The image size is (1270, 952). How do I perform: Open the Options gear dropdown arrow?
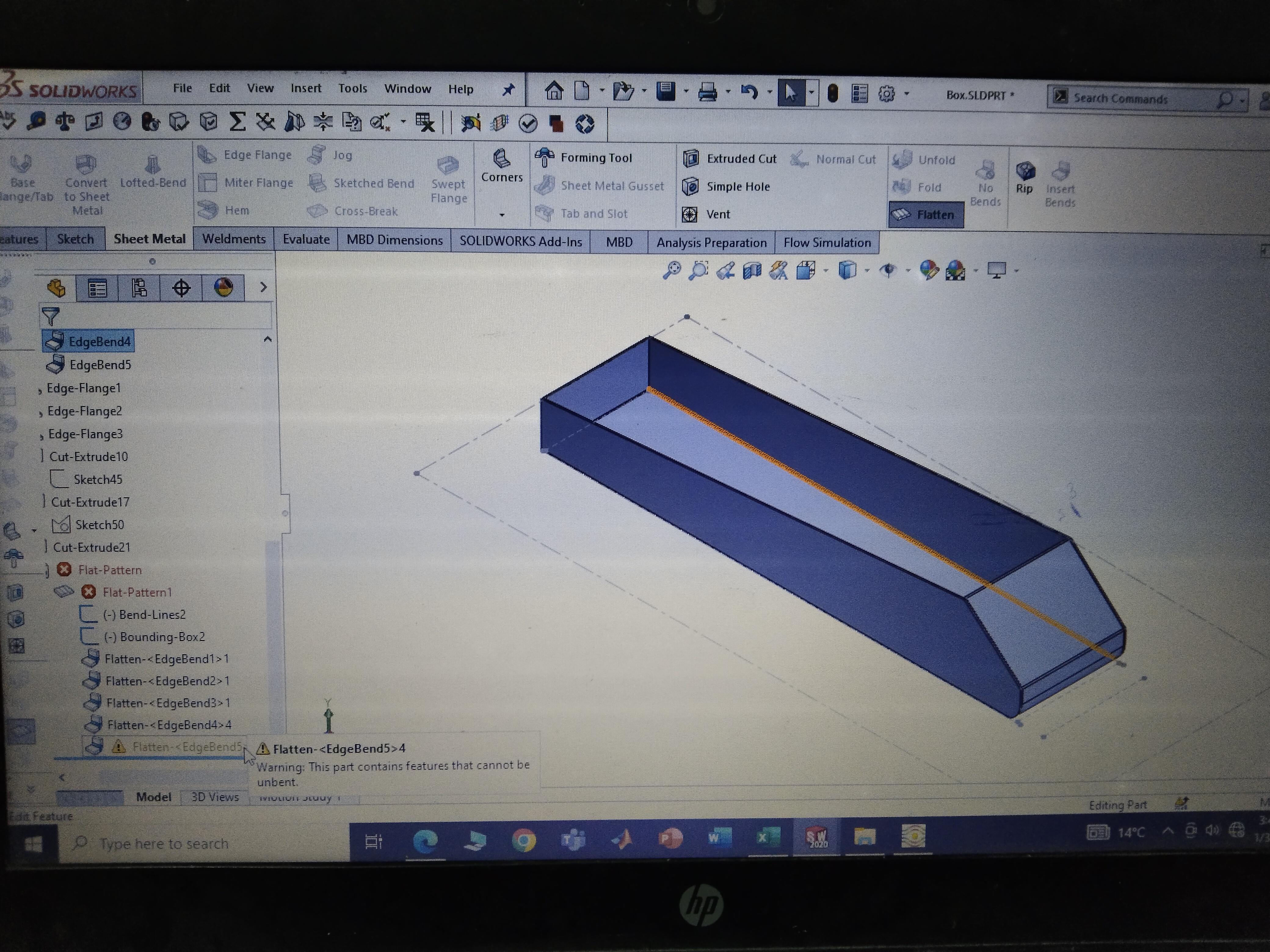(907, 94)
